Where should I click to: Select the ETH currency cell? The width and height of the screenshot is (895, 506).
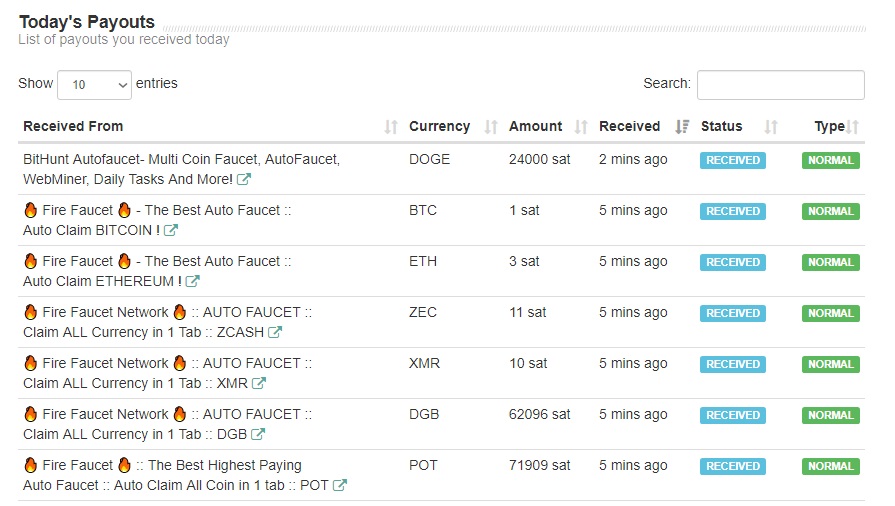coord(423,261)
